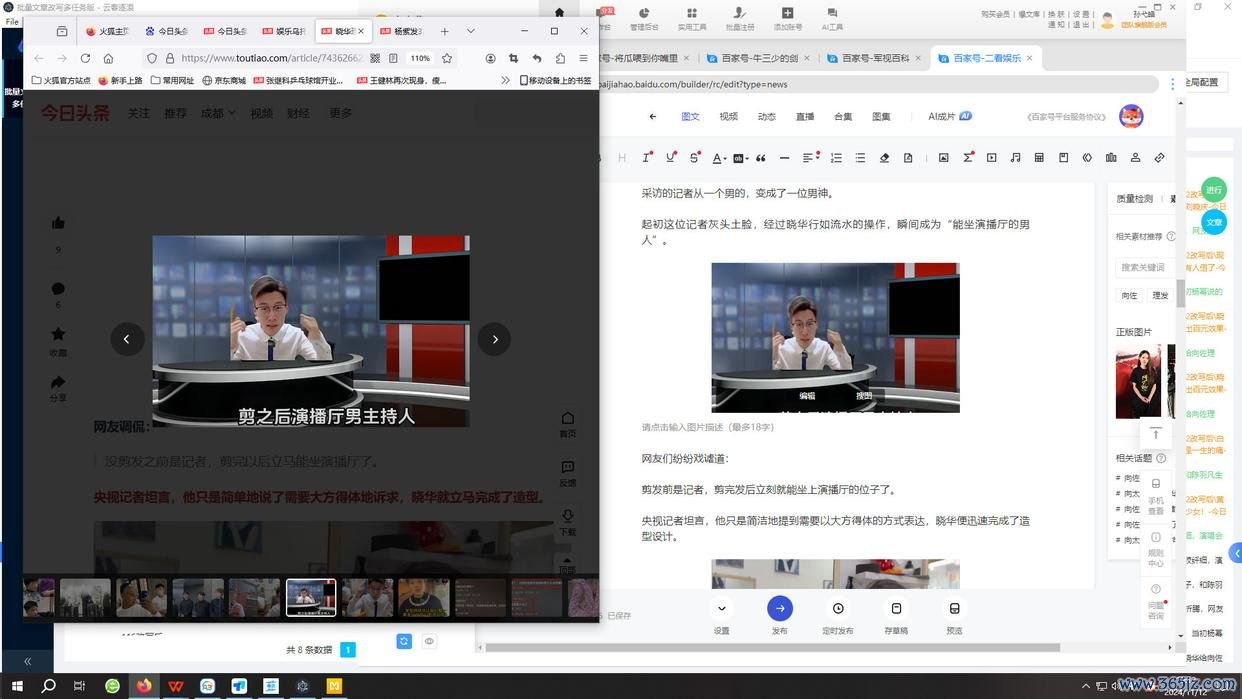Click the code brackets icon in editor

point(1087,158)
